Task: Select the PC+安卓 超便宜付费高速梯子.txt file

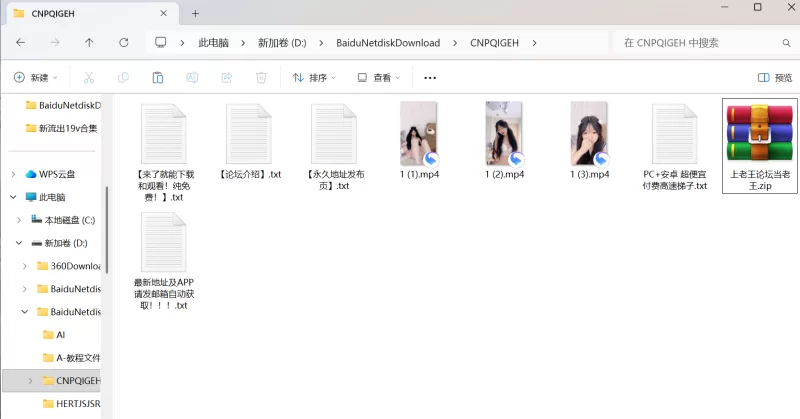Action: (x=674, y=146)
